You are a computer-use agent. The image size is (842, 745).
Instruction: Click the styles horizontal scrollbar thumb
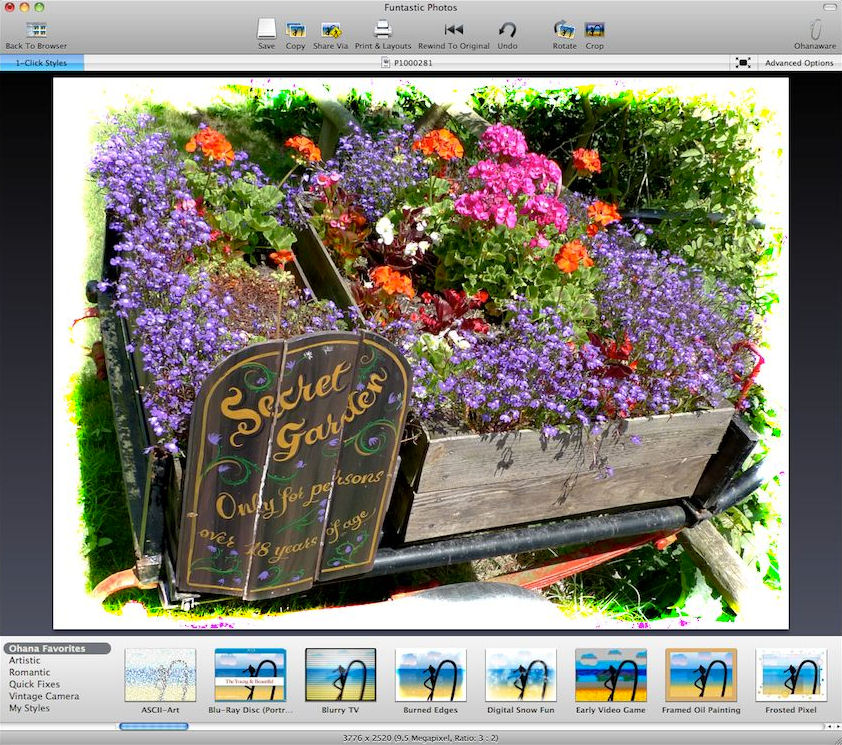153,726
